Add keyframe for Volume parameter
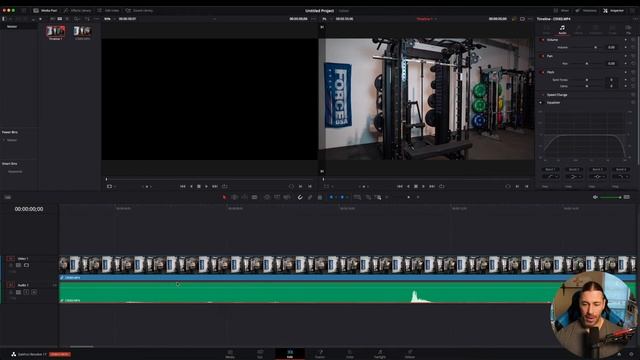The width and height of the screenshot is (640, 360). tap(625, 47)
